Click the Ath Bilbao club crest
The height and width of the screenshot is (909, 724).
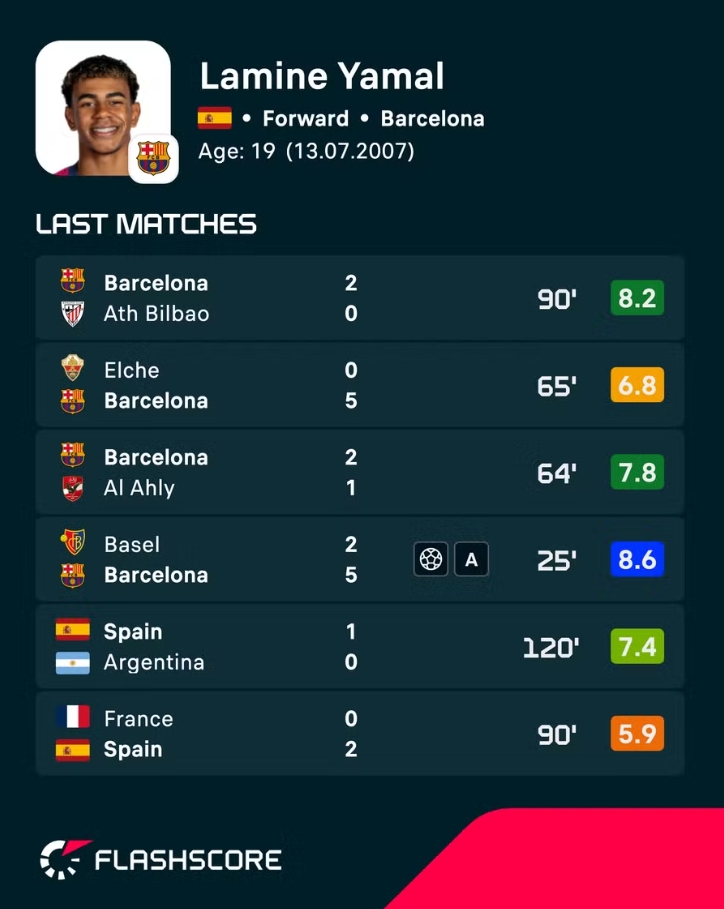[72, 314]
